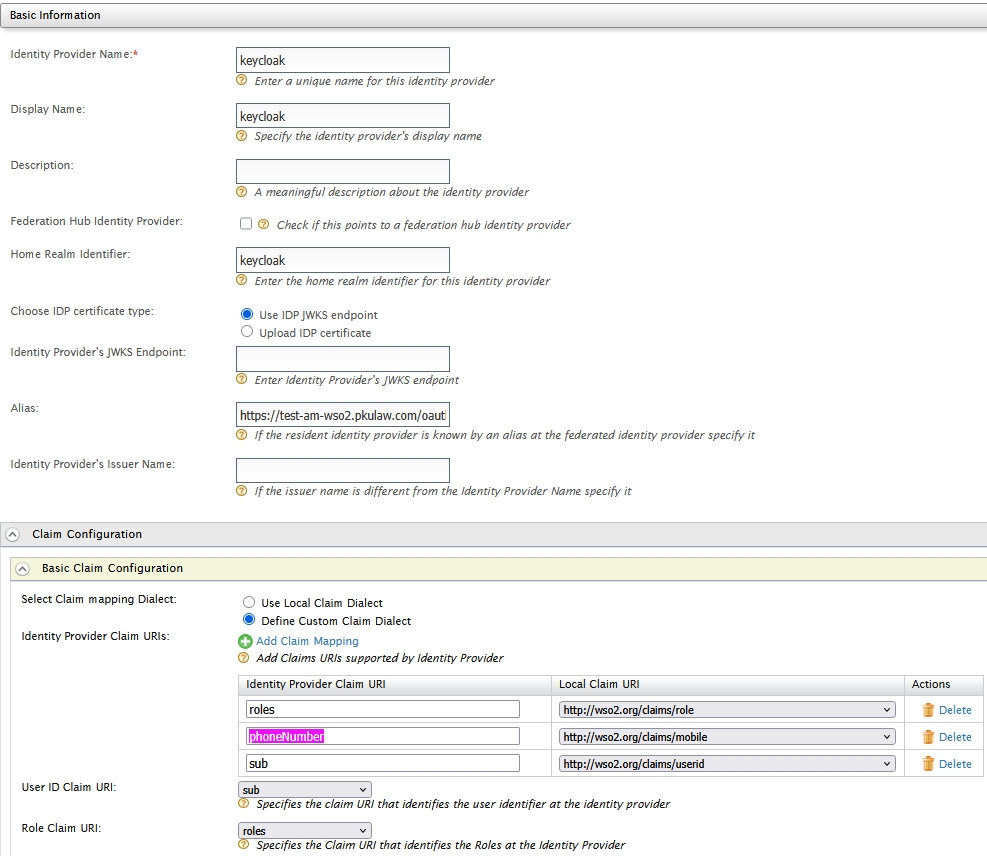
Task: Open local claim dropdown for roles row
Action: tap(727, 710)
